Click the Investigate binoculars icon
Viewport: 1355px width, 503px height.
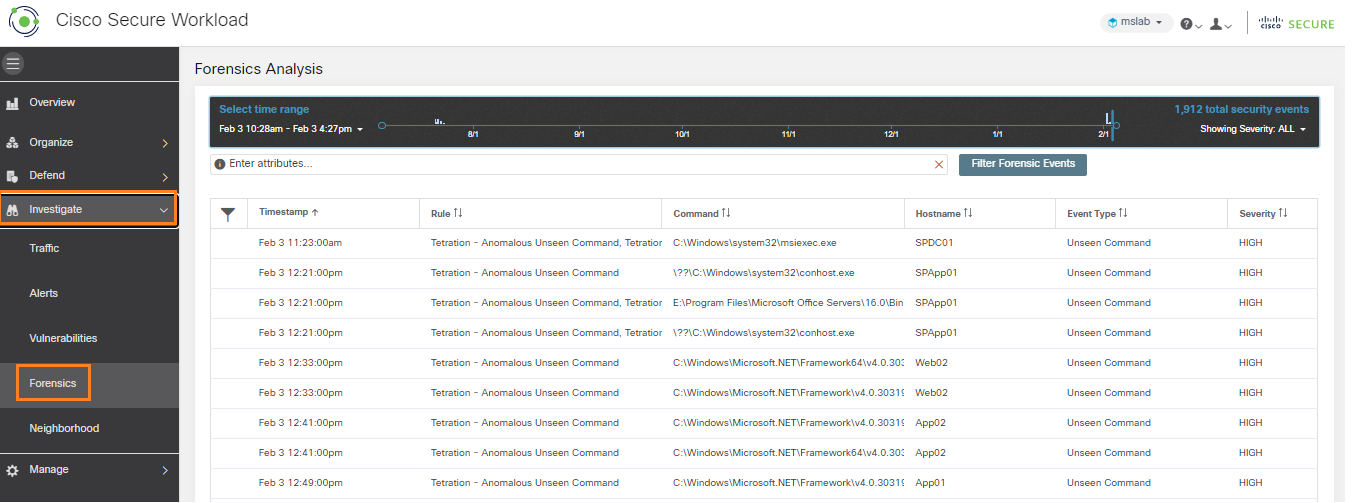pyautogui.click(x=13, y=210)
